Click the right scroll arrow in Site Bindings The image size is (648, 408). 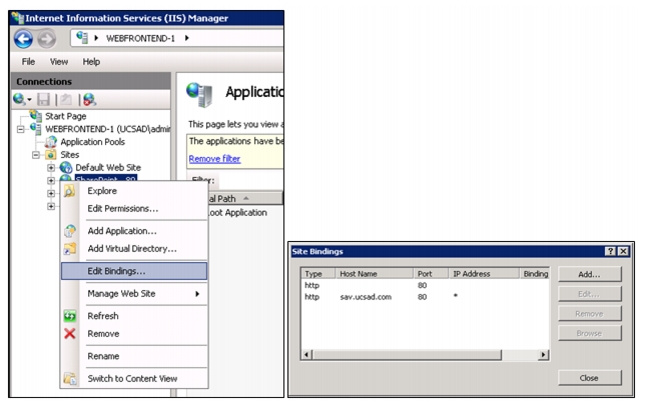(543, 355)
